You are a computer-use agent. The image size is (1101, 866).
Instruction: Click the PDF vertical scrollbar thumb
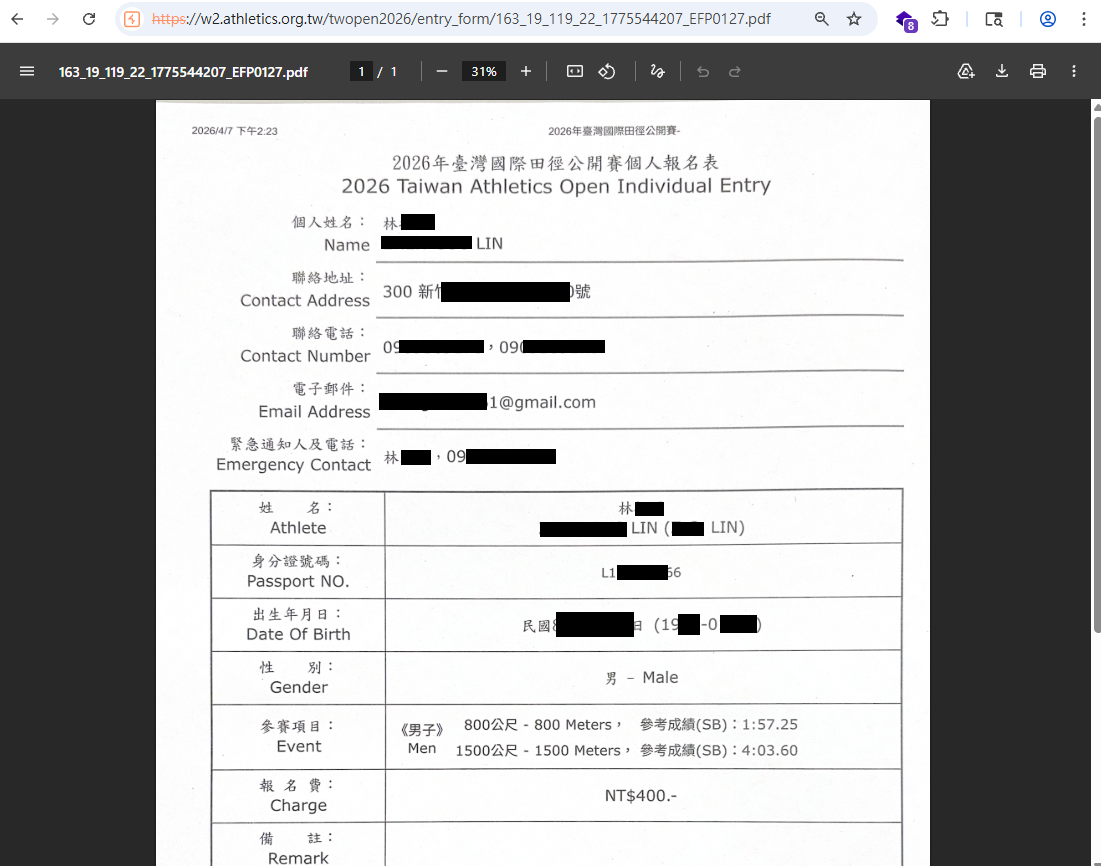click(x=1097, y=374)
